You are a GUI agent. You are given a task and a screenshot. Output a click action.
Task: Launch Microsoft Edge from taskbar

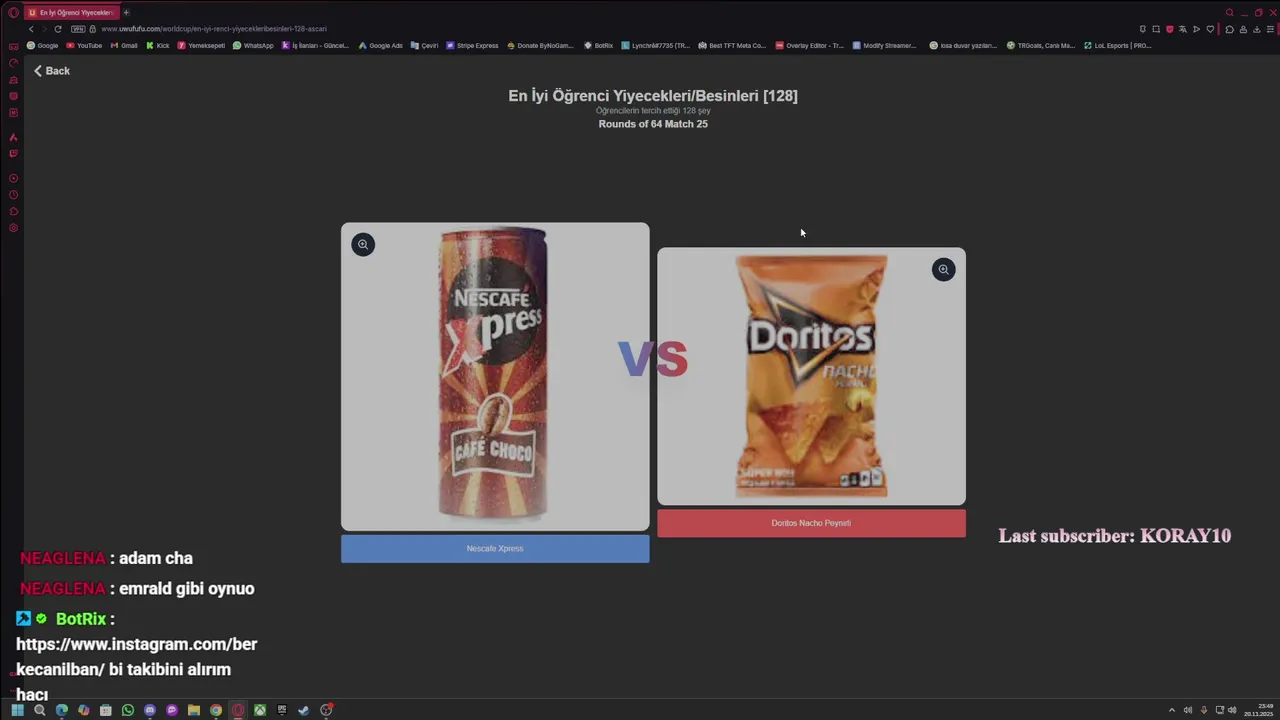pyautogui.click(x=62, y=710)
